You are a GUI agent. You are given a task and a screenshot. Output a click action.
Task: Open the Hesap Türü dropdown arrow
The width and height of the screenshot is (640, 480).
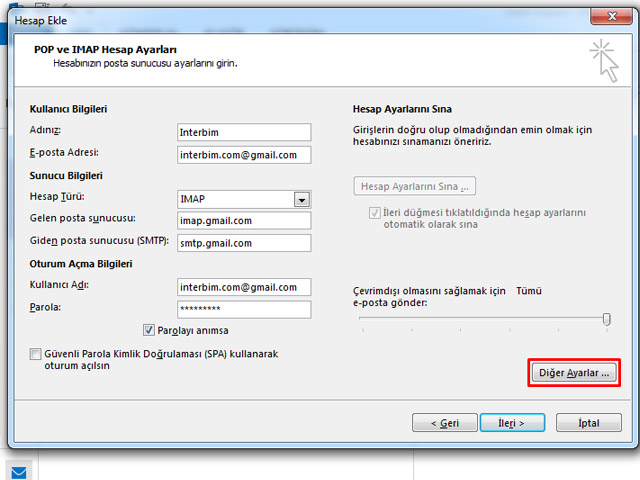click(x=301, y=199)
